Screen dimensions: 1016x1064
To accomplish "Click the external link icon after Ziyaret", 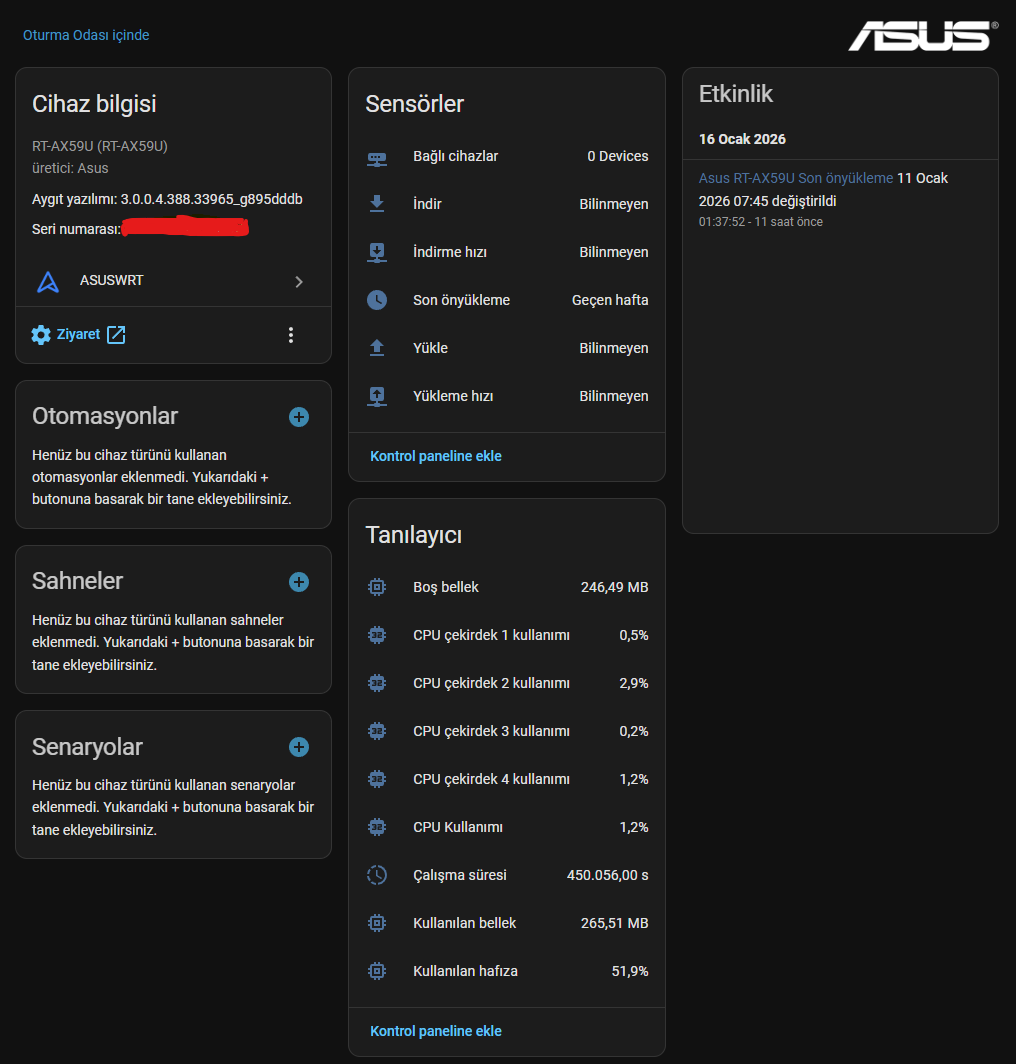I will click(x=116, y=335).
